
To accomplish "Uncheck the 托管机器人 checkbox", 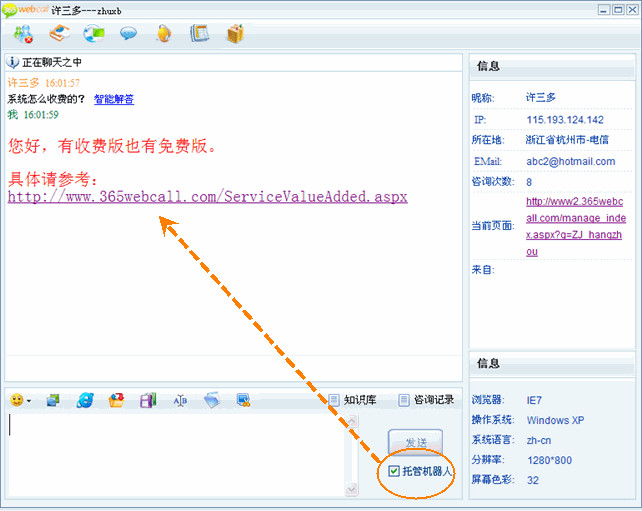I will (395, 471).
